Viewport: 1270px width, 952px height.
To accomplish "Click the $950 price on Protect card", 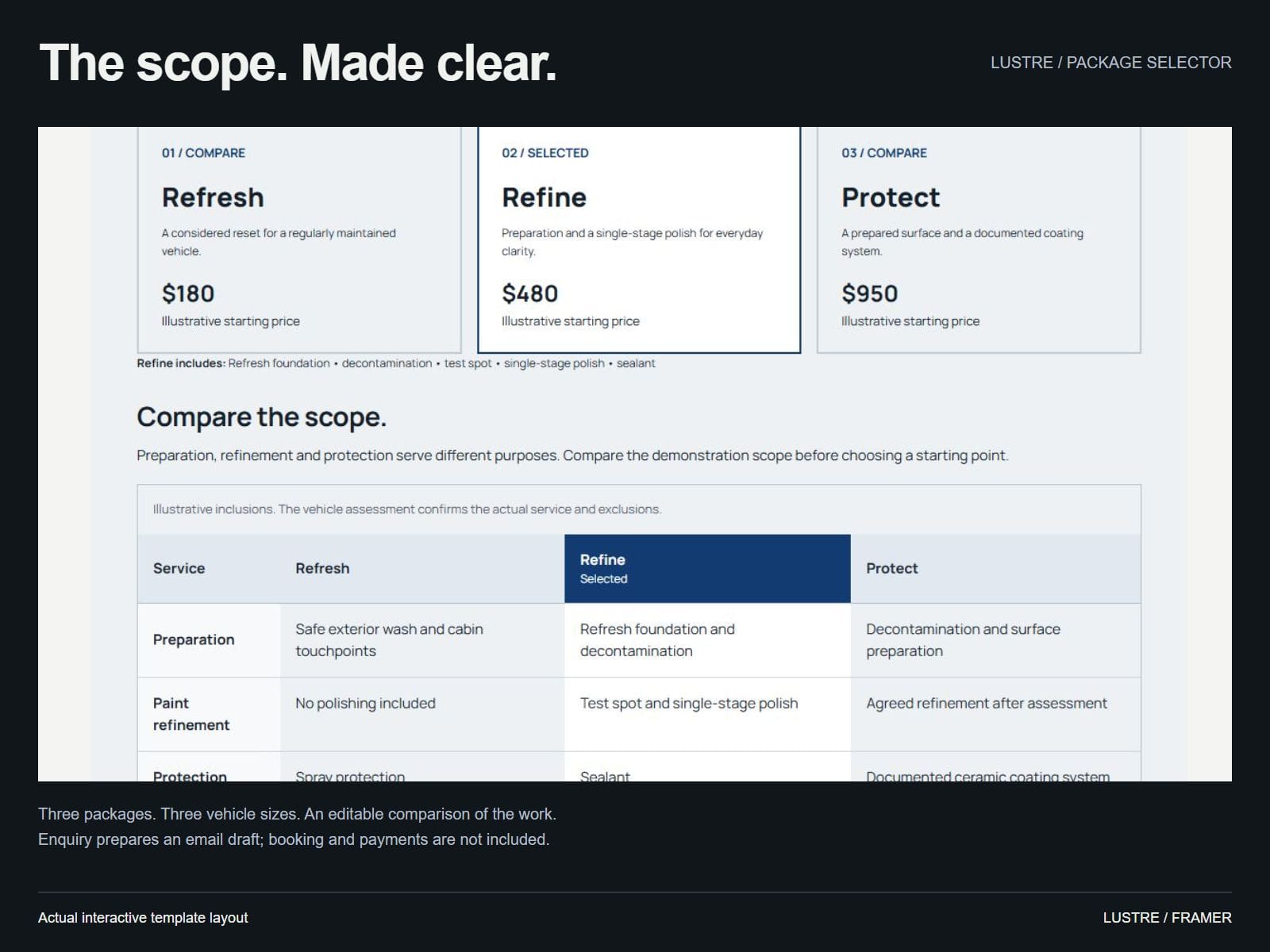I will click(x=869, y=294).
